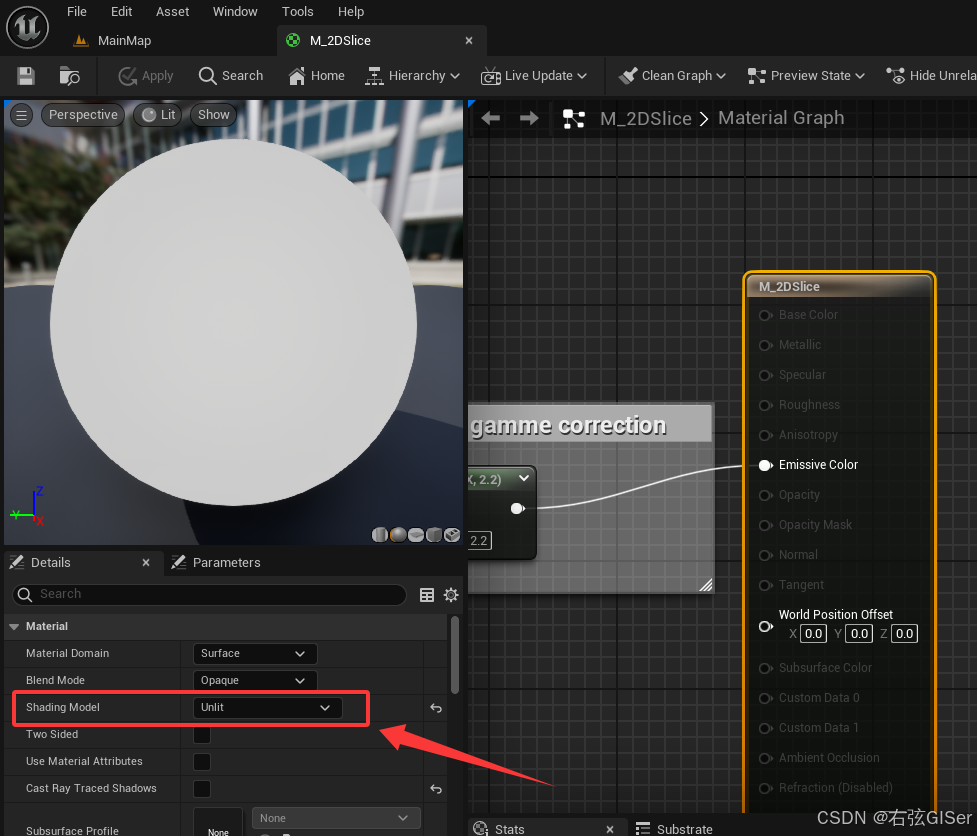Image resolution: width=977 pixels, height=836 pixels.
Task: Open the Help menu
Action: [351, 12]
